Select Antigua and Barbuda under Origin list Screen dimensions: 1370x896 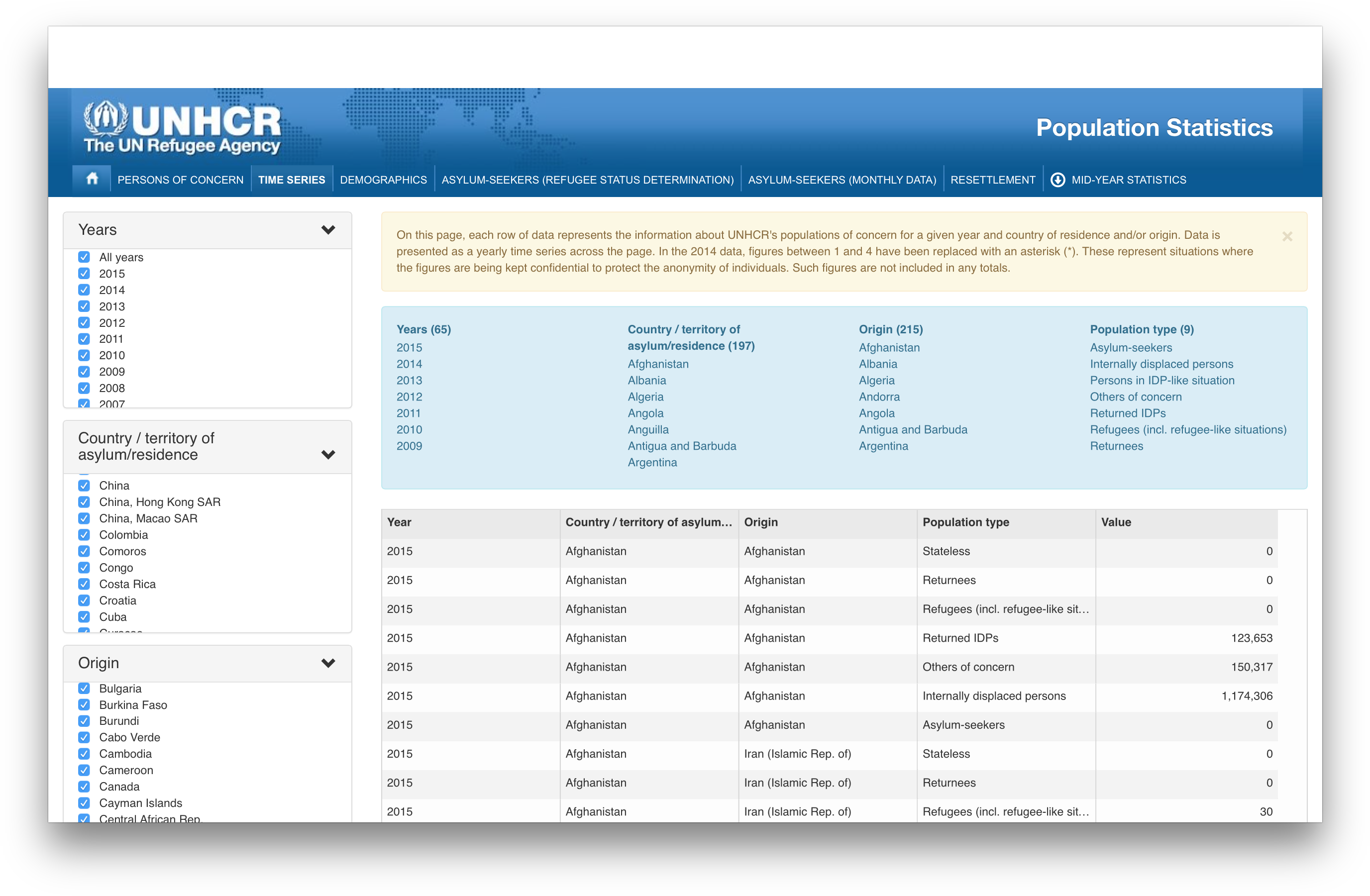point(912,429)
